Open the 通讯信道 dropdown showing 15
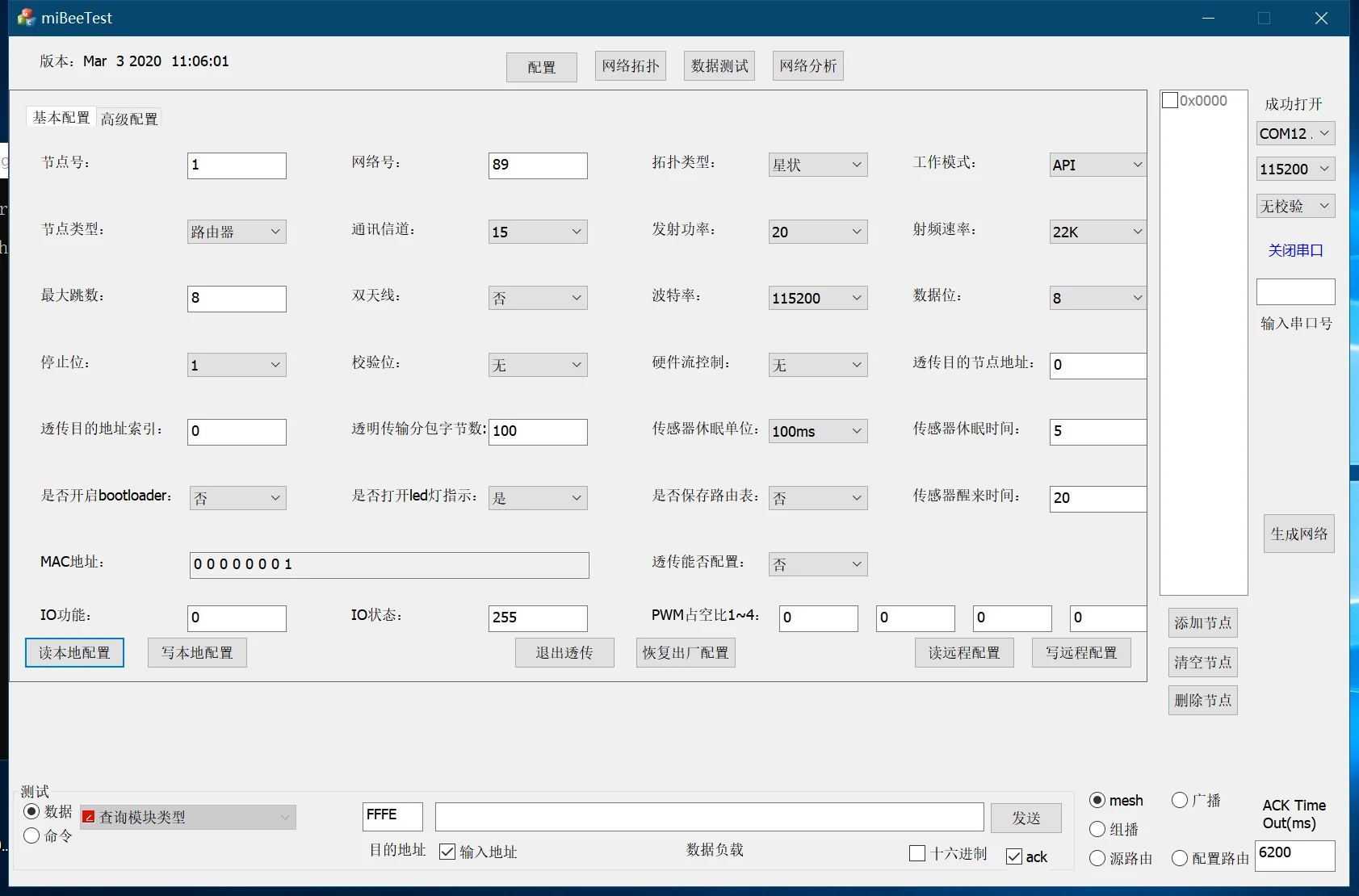This screenshot has width=1359, height=896. point(538,232)
